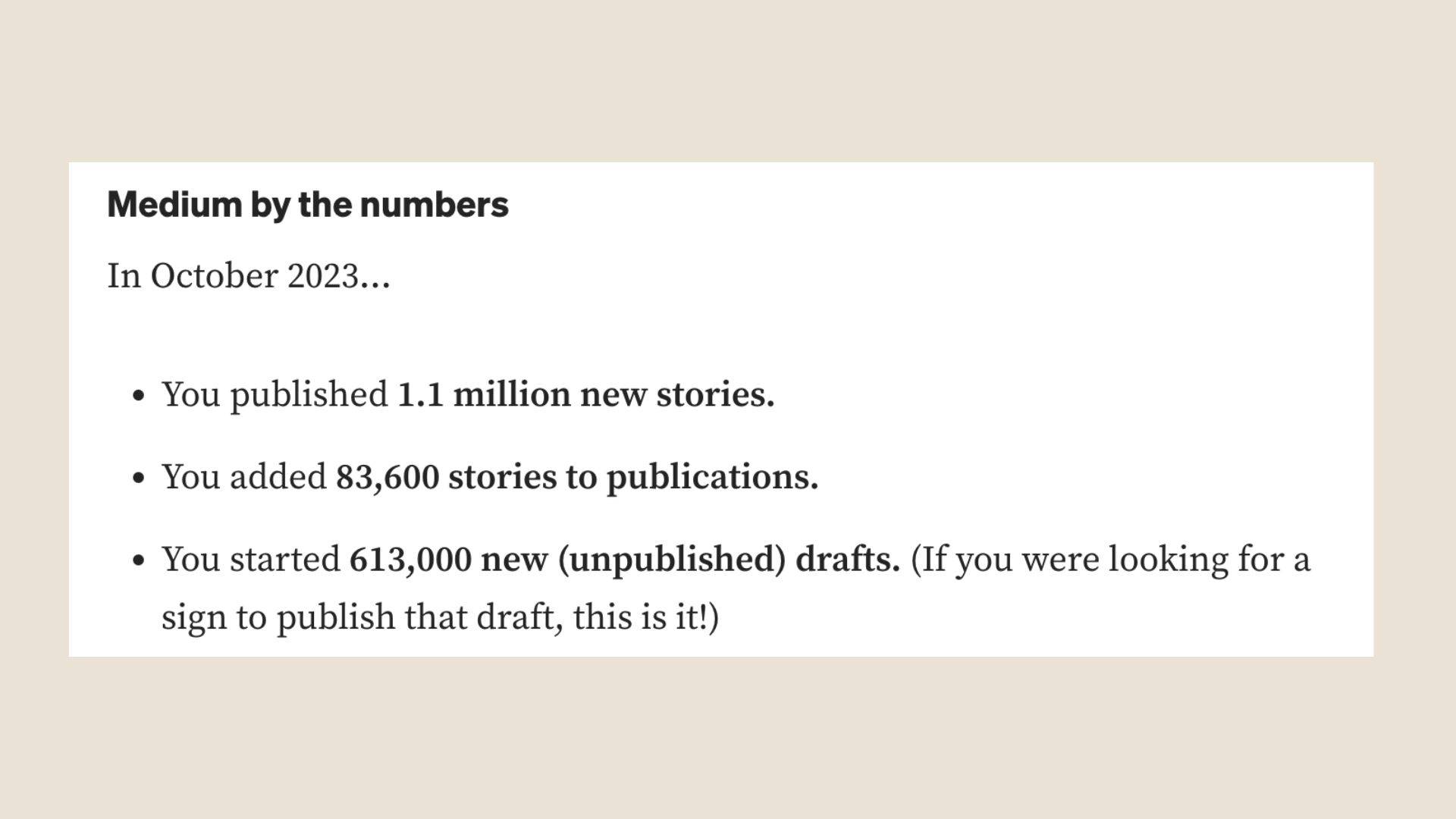Click '1.1 million new stories.' bold text
Image resolution: width=1456 pixels, height=819 pixels.
click(x=586, y=394)
